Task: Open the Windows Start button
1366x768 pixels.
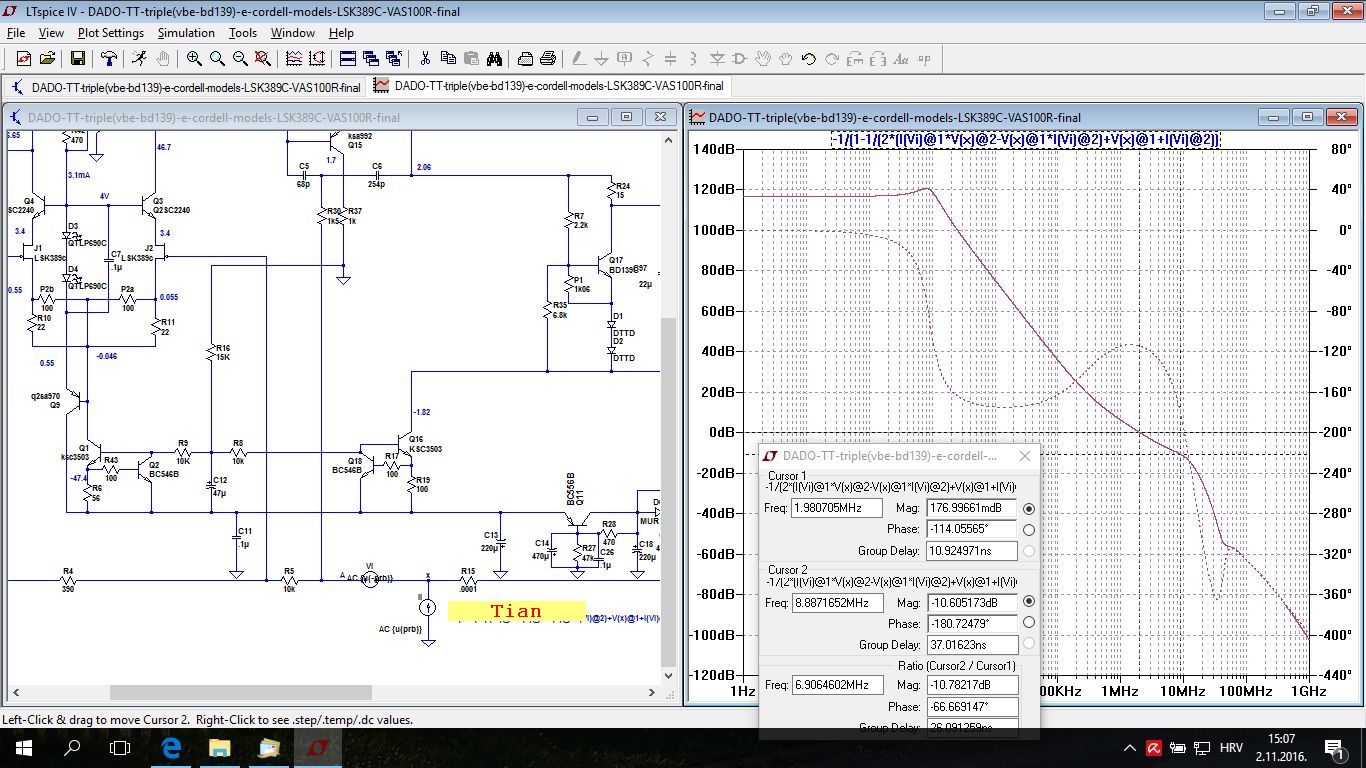Action: point(24,747)
